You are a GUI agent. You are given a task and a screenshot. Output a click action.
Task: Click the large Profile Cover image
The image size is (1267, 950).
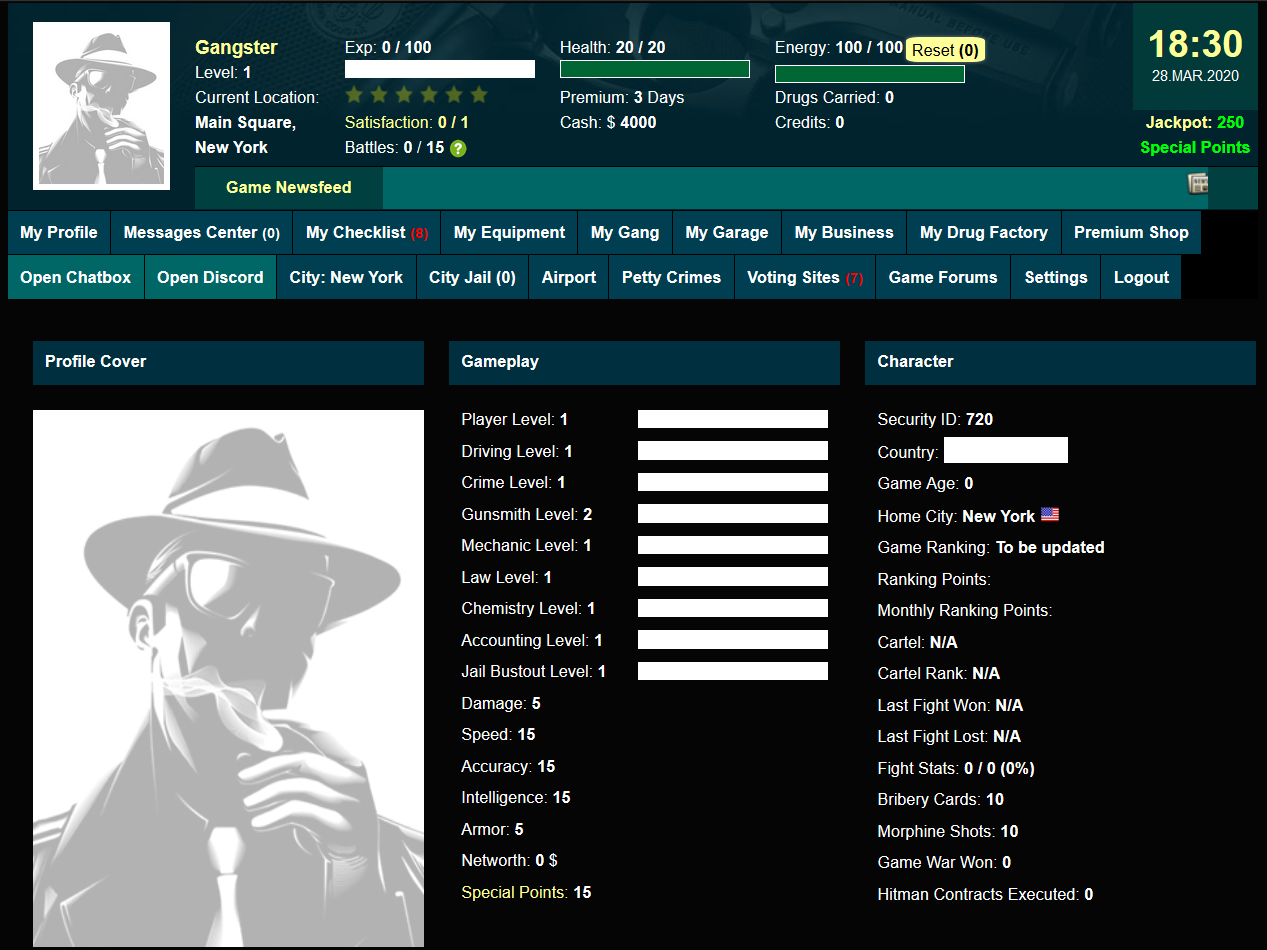[228, 677]
